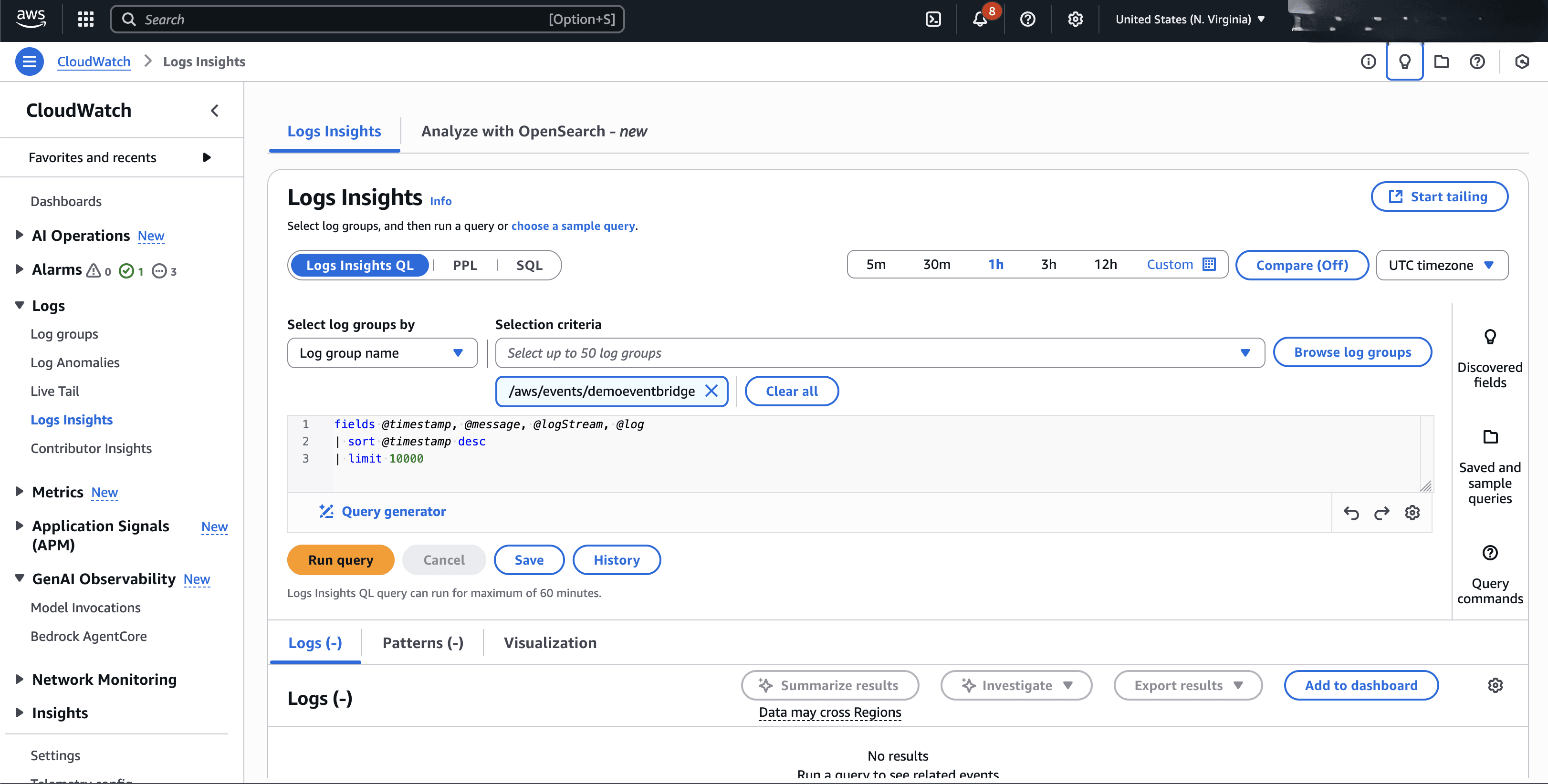Open the Saved and sample queries folder icon
Screen dimensions: 1548x784
pyautogui.click(x=1490, y=437)
